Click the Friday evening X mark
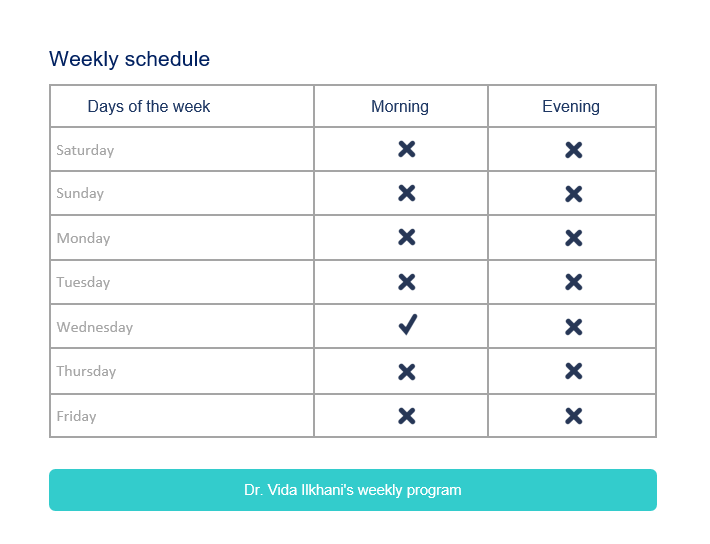The width and height of the screenshot is (710, 544). [x=573, y=416]
